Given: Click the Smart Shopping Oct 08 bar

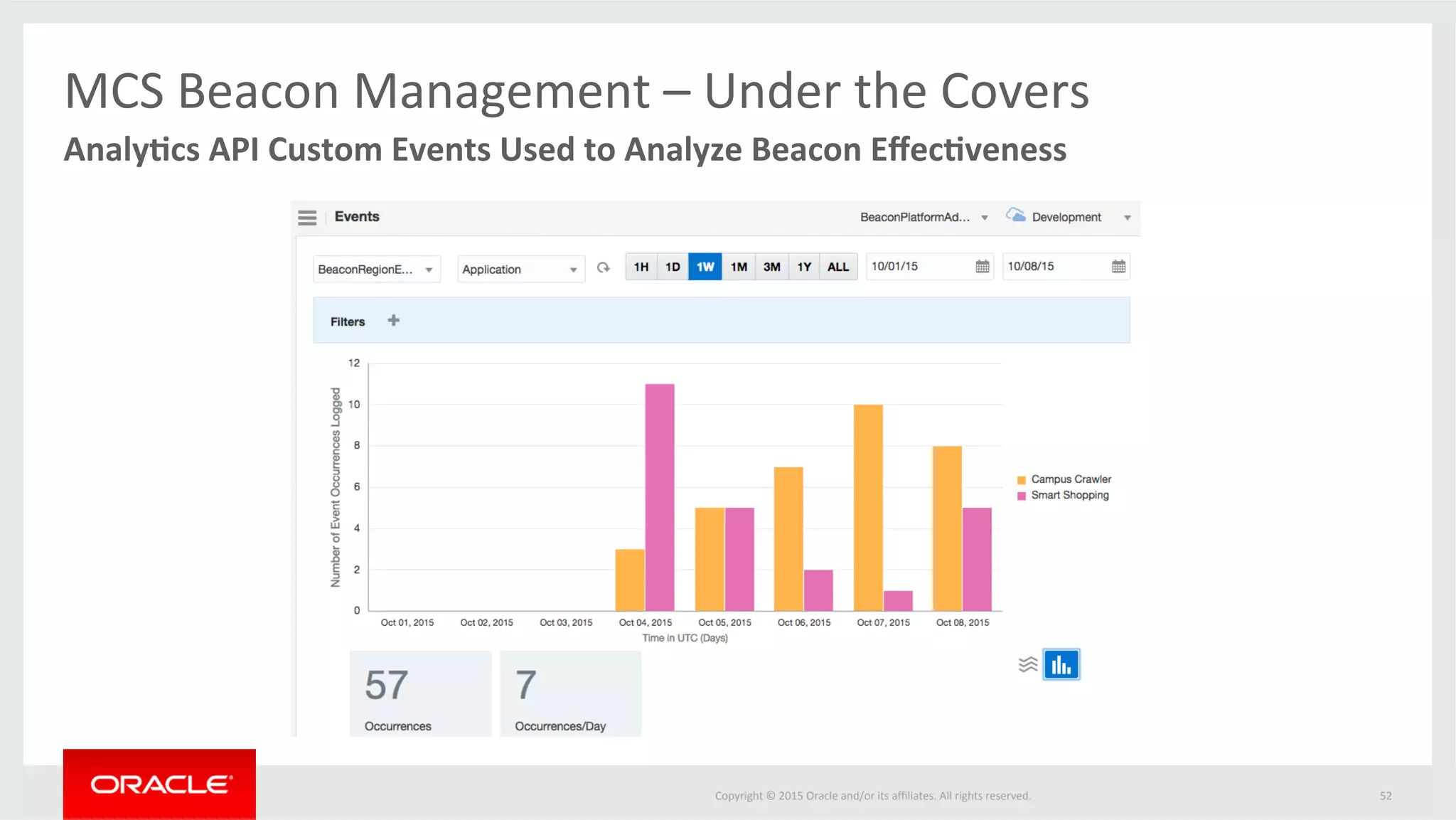Looking at the screenshot, I should click(977, 559).
